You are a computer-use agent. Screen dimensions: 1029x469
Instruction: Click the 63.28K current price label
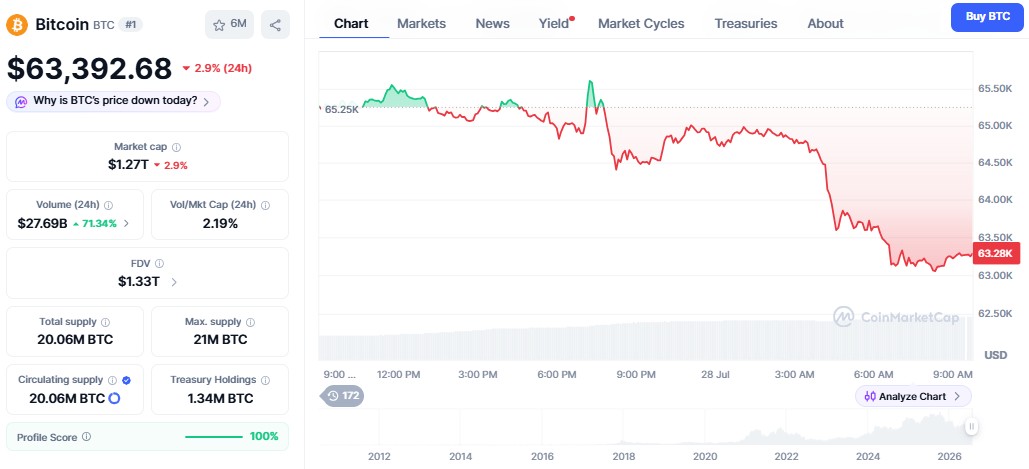point(995,253)
